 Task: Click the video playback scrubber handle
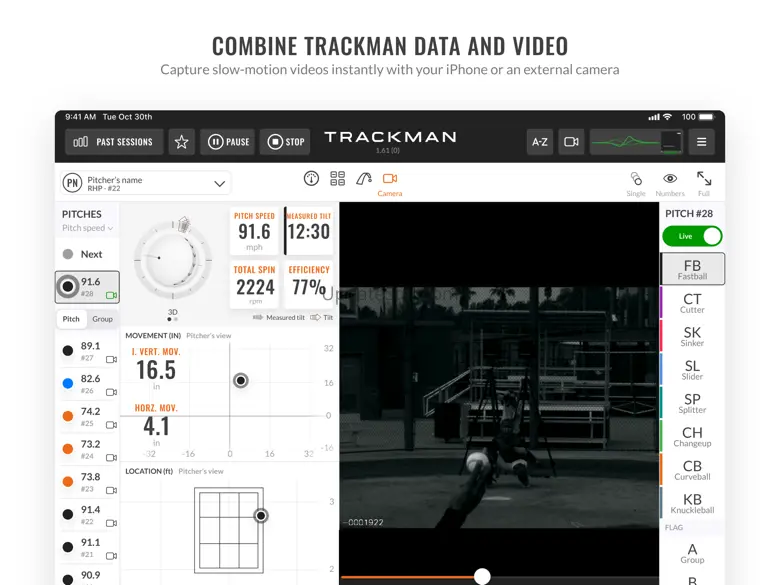click(482, 576)
